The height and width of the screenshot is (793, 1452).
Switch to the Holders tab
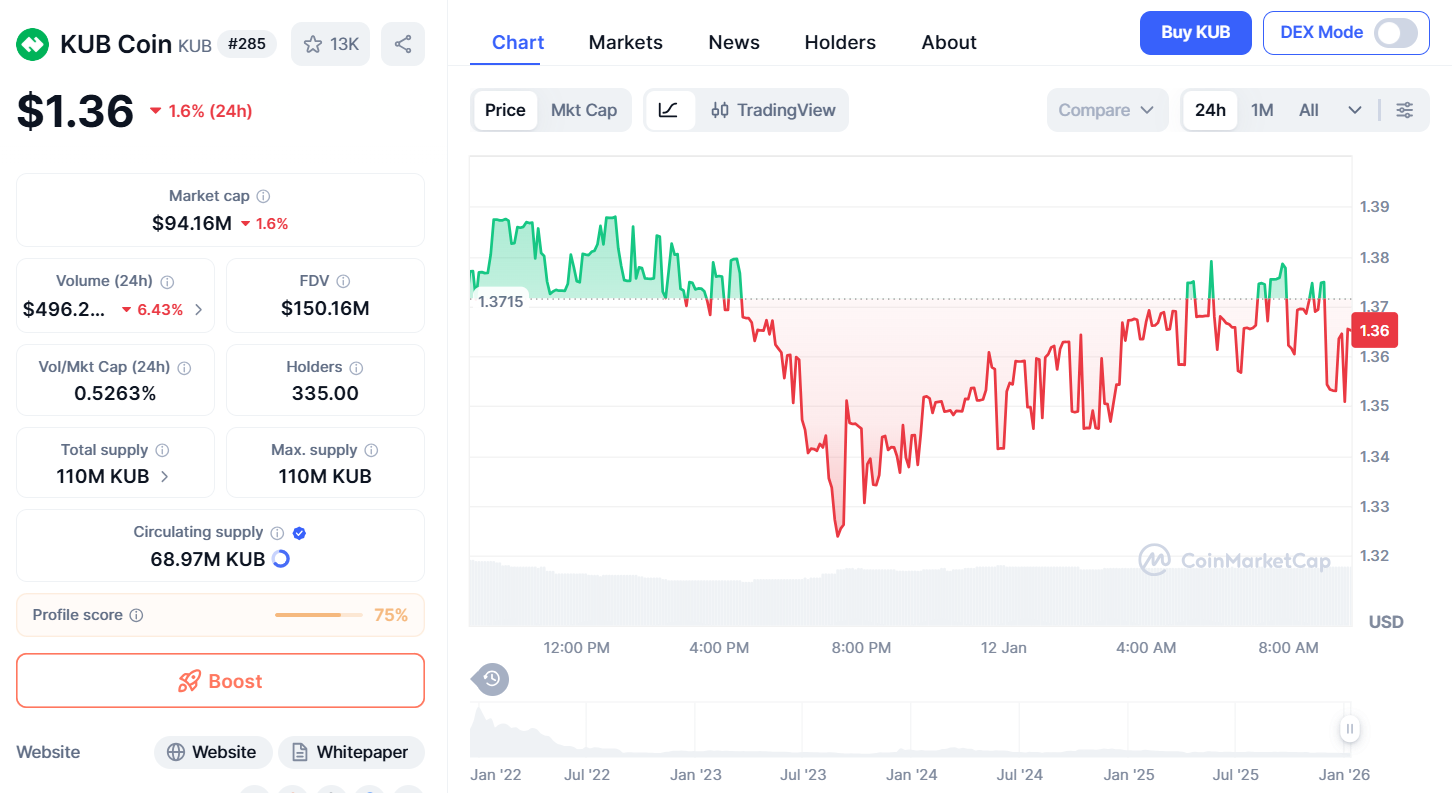pos(840,42)
